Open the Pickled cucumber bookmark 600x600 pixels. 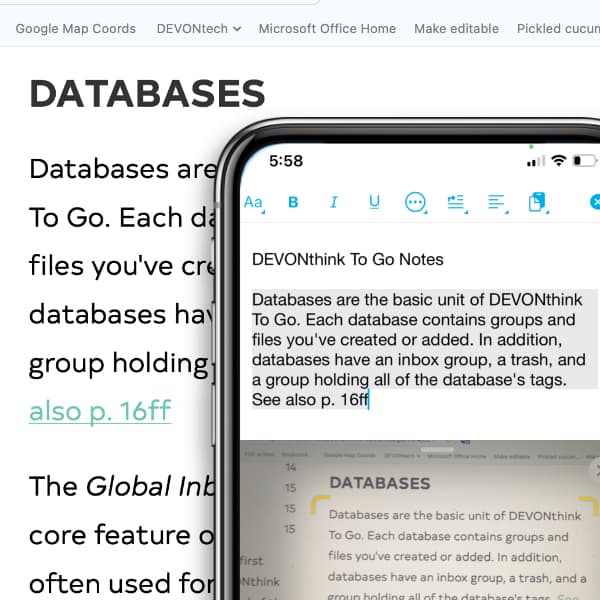(x=558, y=29)
